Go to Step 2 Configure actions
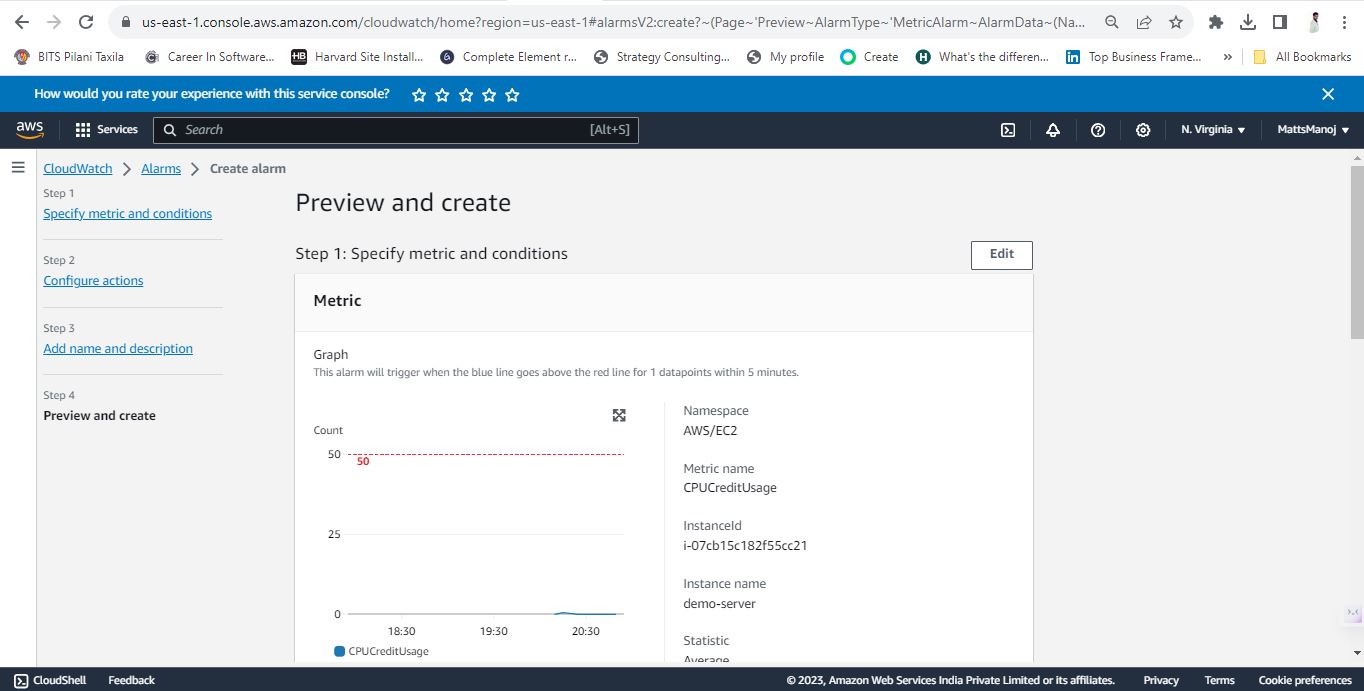Image resolution: width=1364 pixels, height=691 pixels. coord(93,281)
